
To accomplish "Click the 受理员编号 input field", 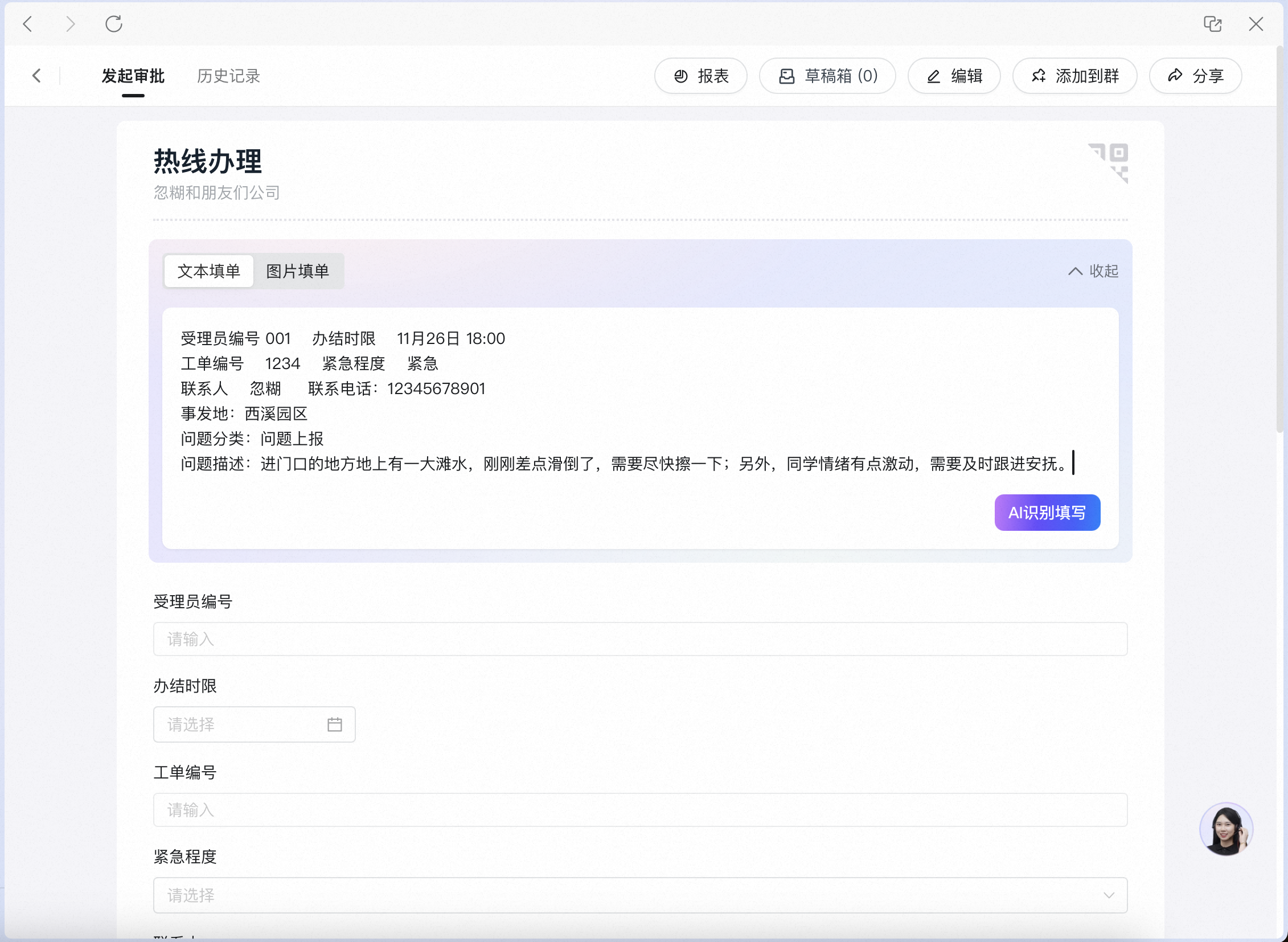I will (x=640, y=639).
